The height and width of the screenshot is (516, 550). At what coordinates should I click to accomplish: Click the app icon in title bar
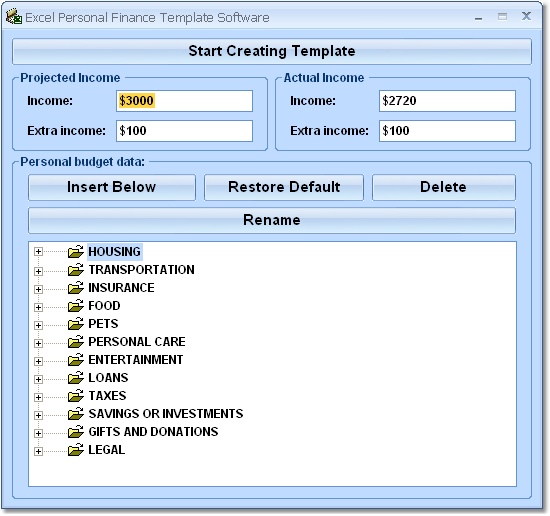pyautogui.click(x=14, y=17)
